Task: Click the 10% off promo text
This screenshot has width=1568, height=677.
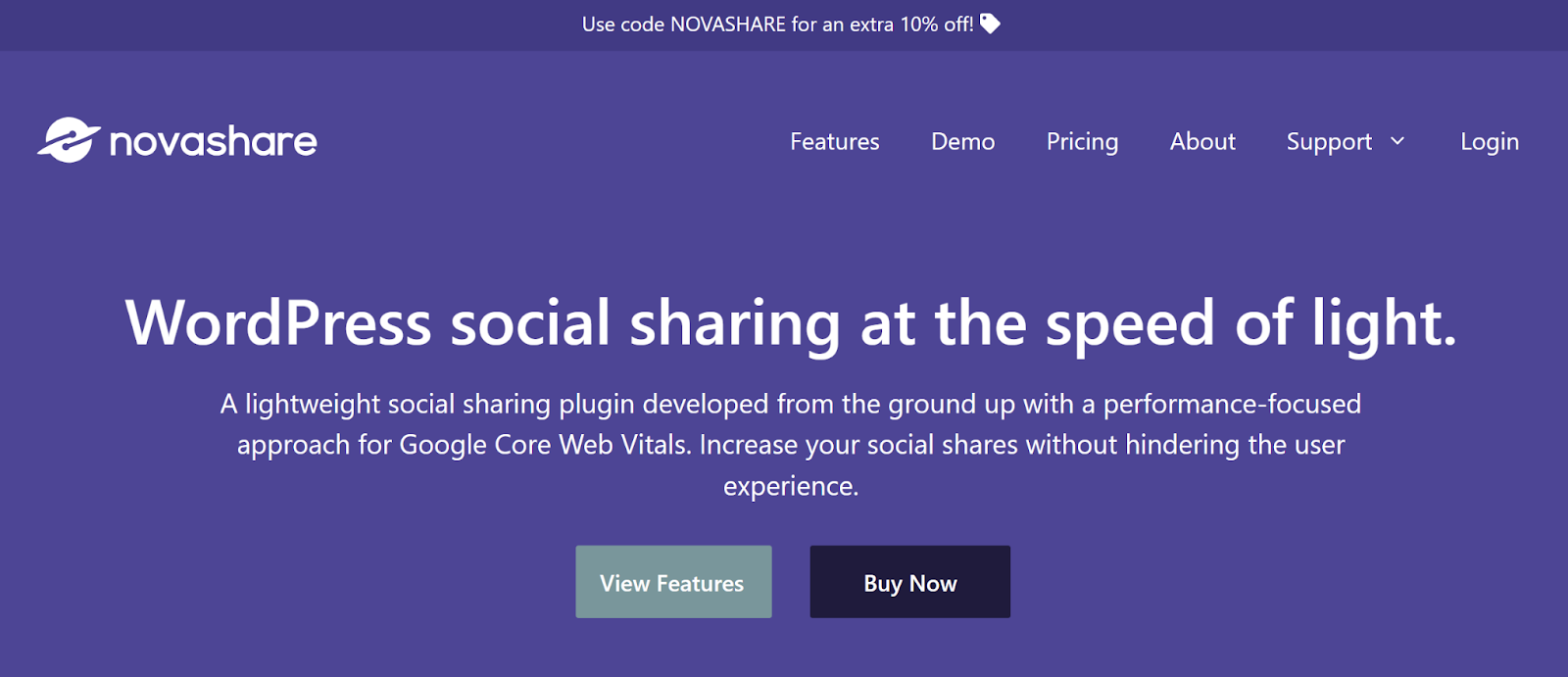Action: click(x=921, y=24)
